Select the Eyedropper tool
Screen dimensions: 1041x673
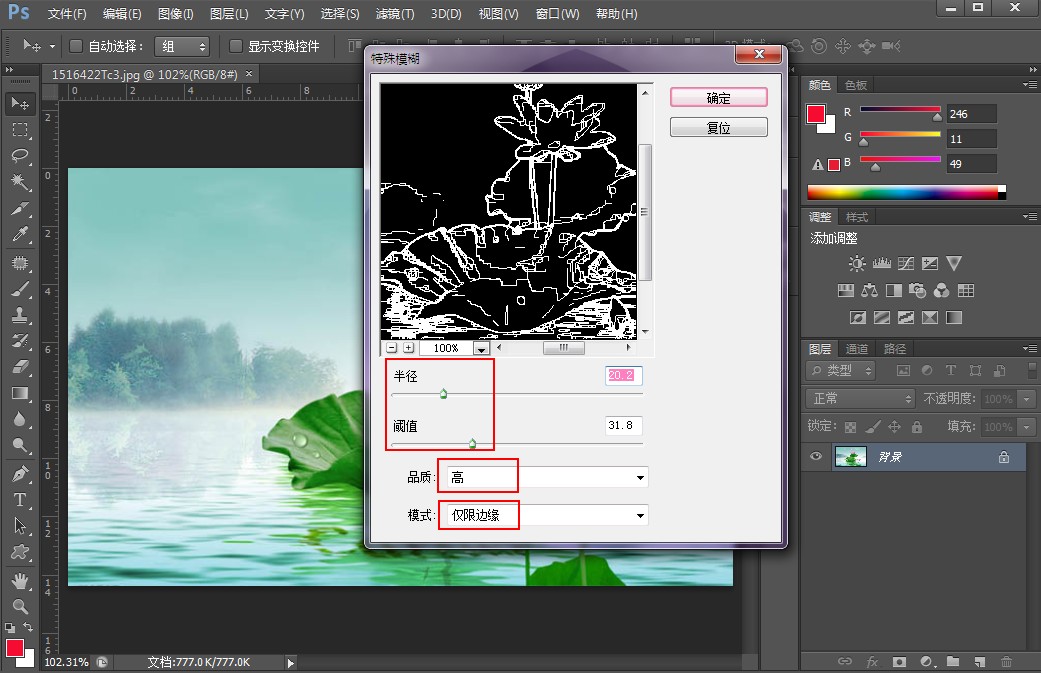click(x=19, y=235)
